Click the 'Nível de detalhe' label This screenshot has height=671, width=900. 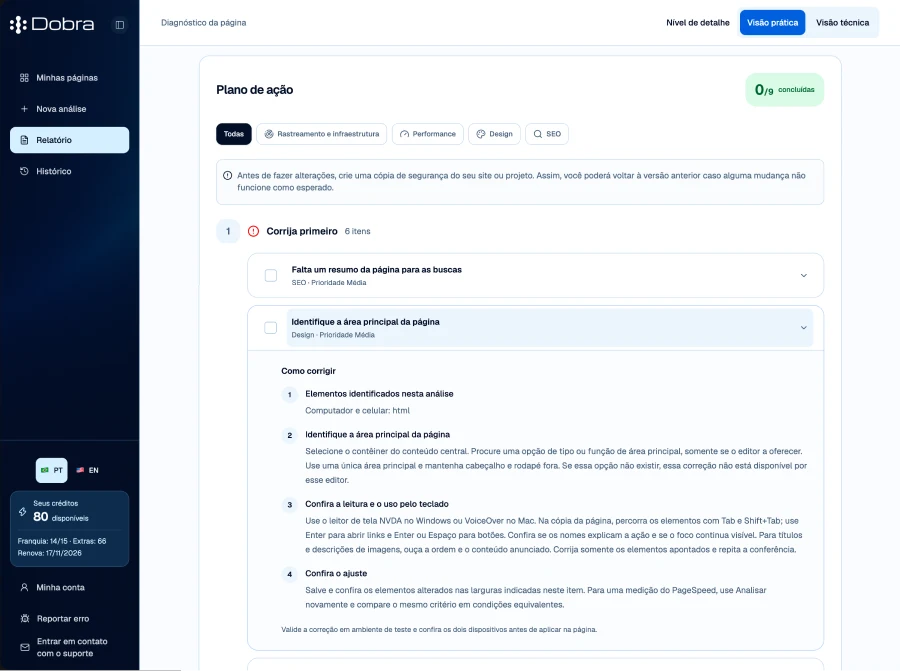[x=697, y=22]
